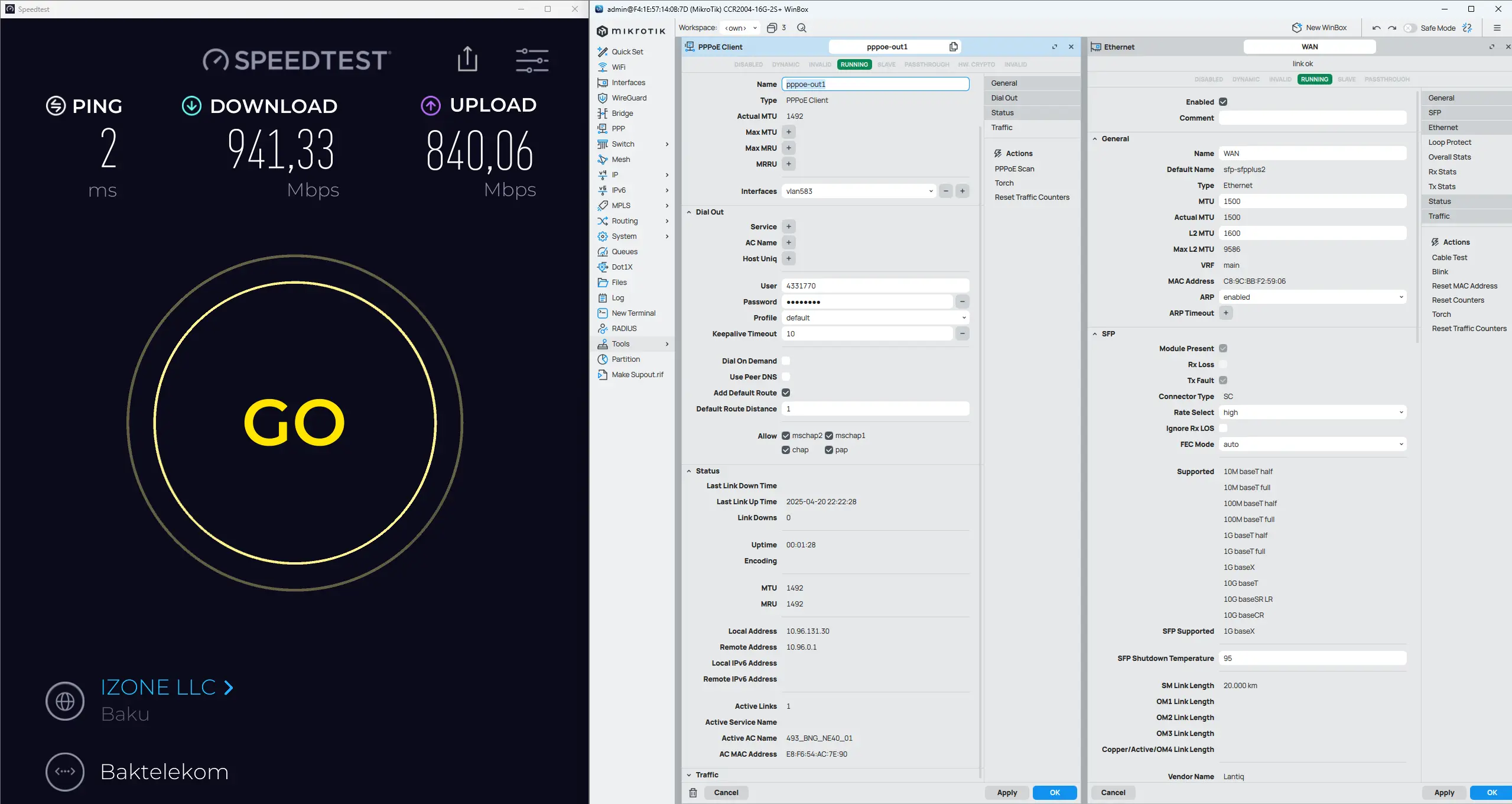The image size is (1512, 804).
Task: Click the redo arrow in WinBox toolbar
Action: [x=1392, y=28]
